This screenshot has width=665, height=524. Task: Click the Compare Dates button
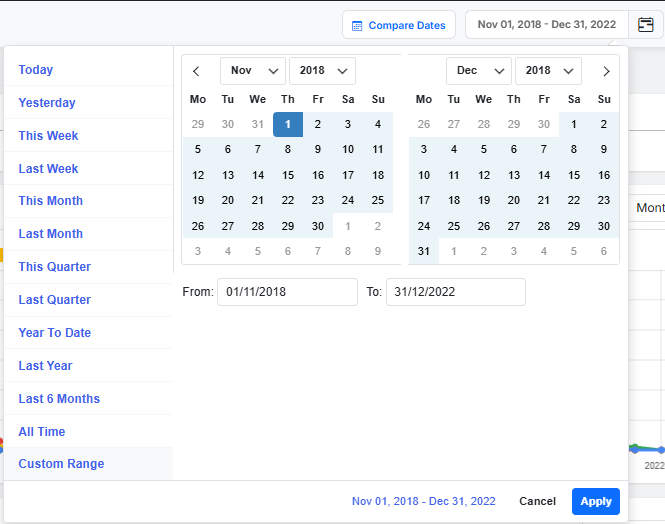398,25
